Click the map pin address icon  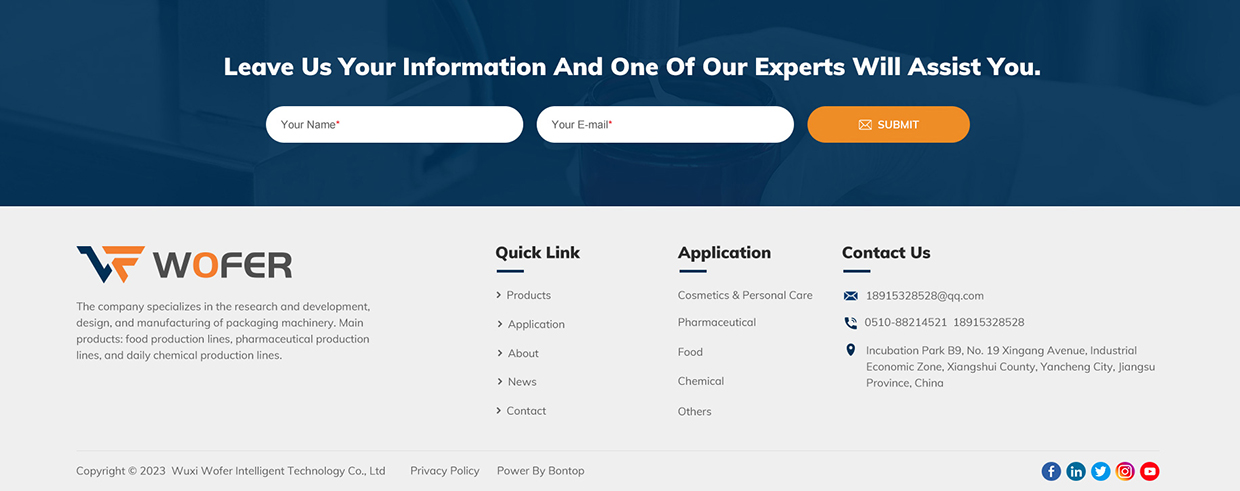coord(851,350)
